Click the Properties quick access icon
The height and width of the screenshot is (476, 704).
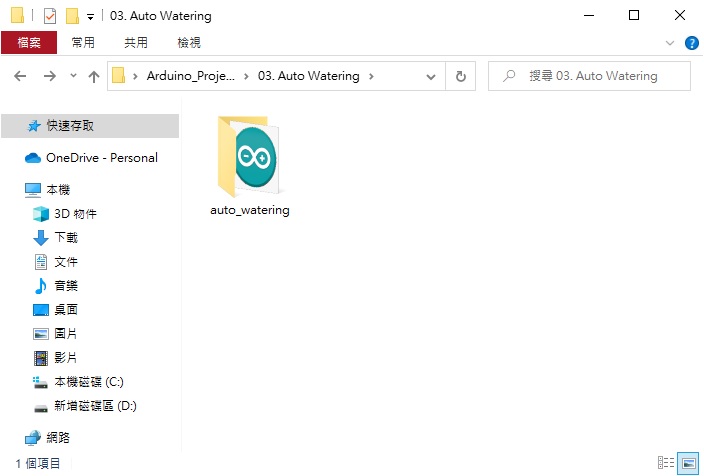coord(50,16)
